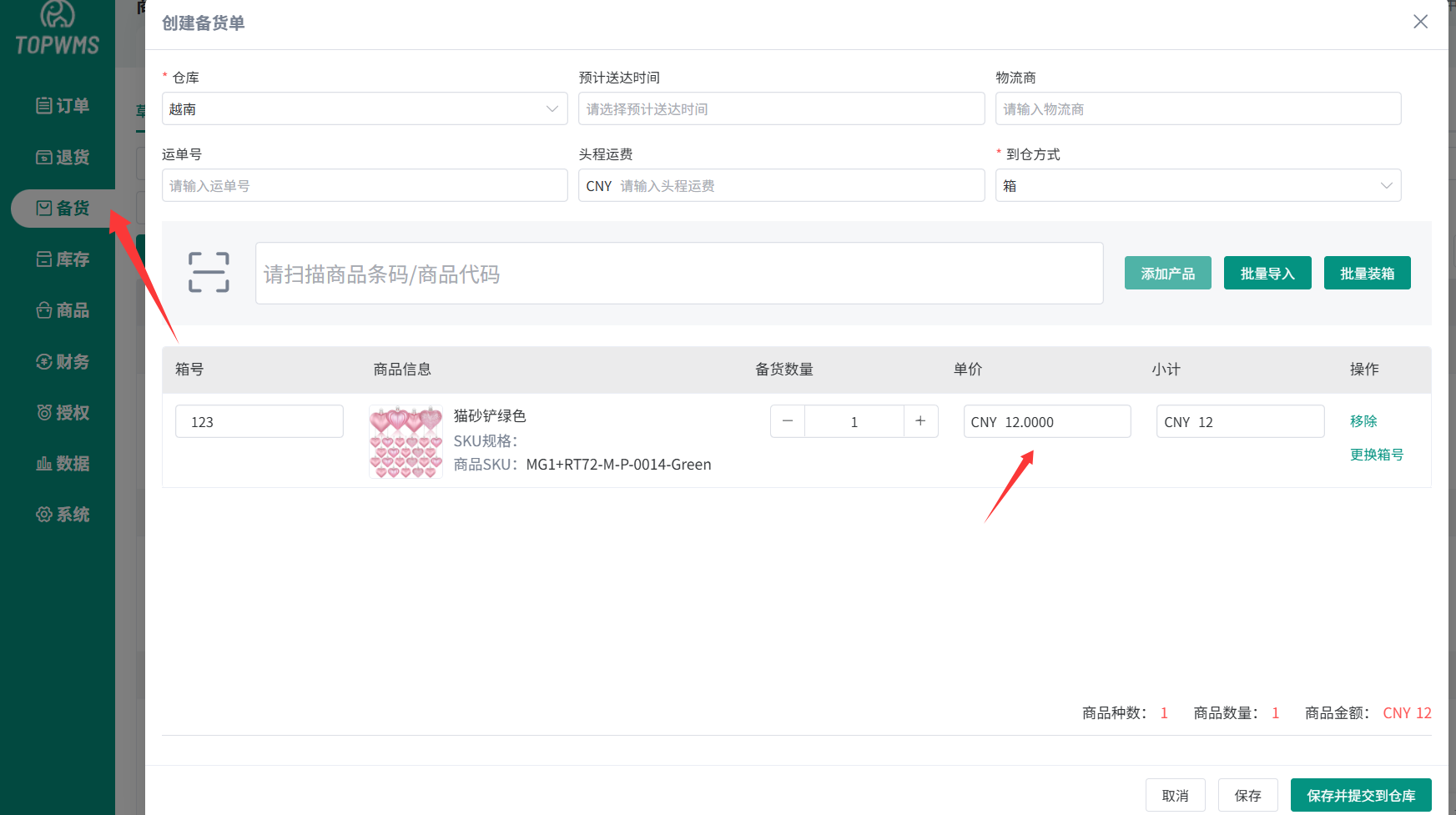Screen dimensions: 1456x815
Task: Focus the 请扫描商品条码 input field
Action: [x=678, y=274]
